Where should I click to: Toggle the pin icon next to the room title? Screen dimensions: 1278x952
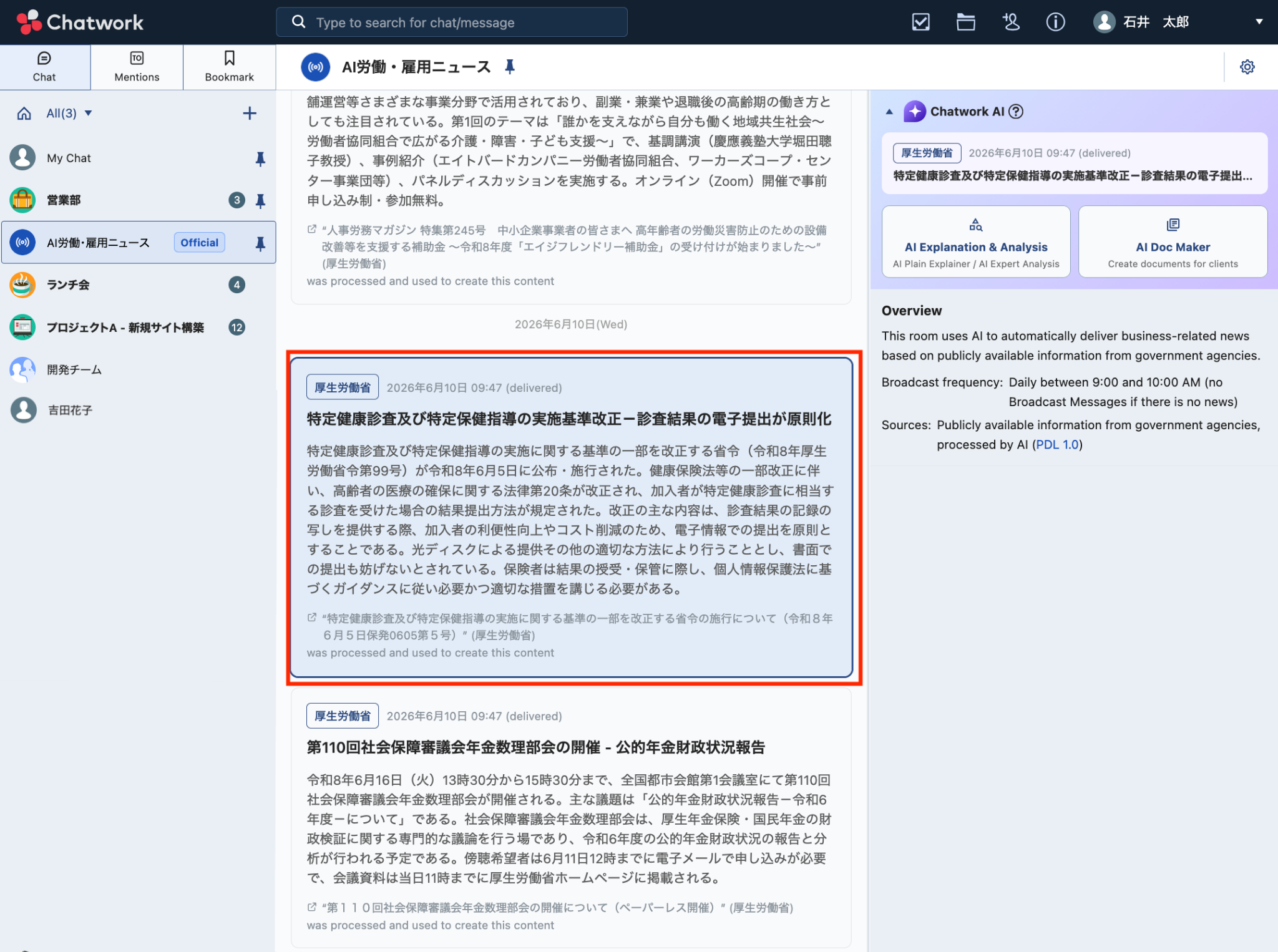(x=510, y=67)
